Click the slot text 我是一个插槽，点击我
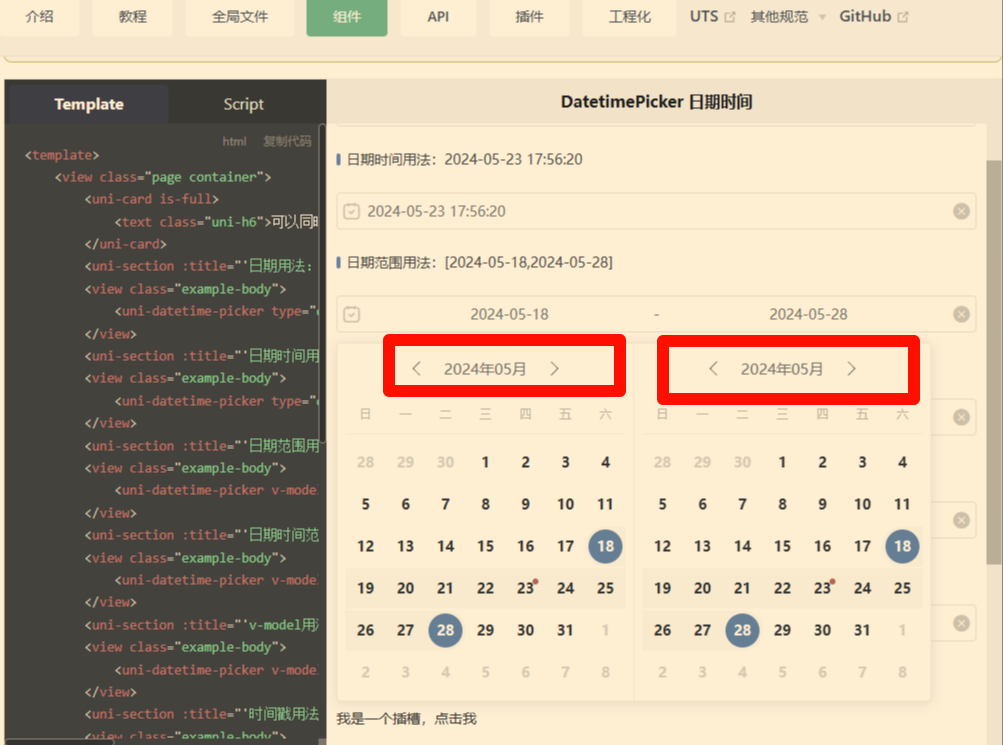Image resolution: width=1003 pixels, height=745 pixels. [406, 719]
